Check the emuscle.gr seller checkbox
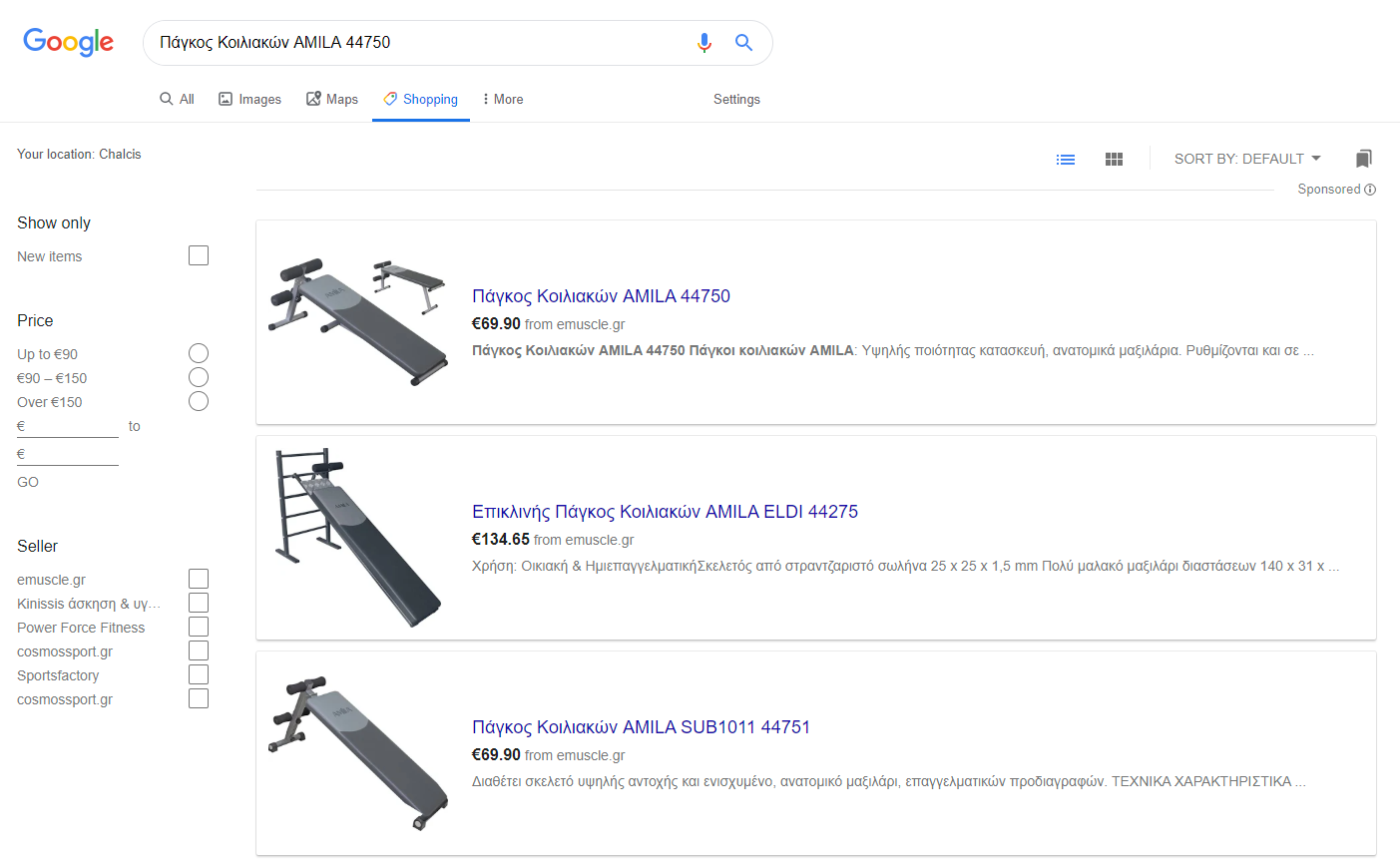This screenshot has width=1400, height=863. (x=199, y=579)
